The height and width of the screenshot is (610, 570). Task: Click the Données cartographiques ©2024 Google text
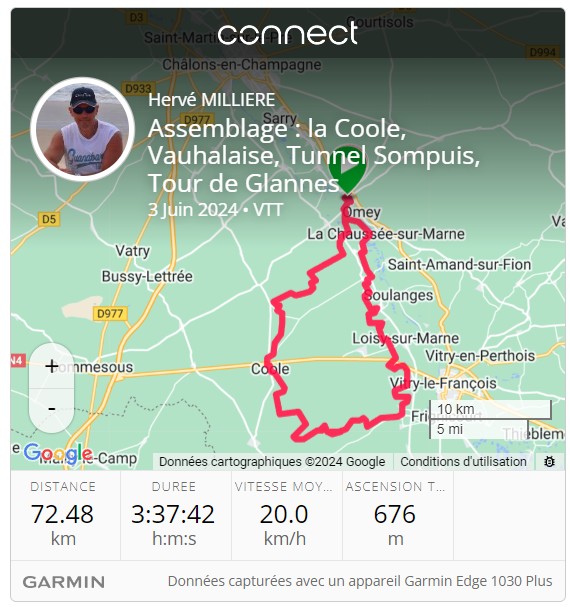click(272, 461)
